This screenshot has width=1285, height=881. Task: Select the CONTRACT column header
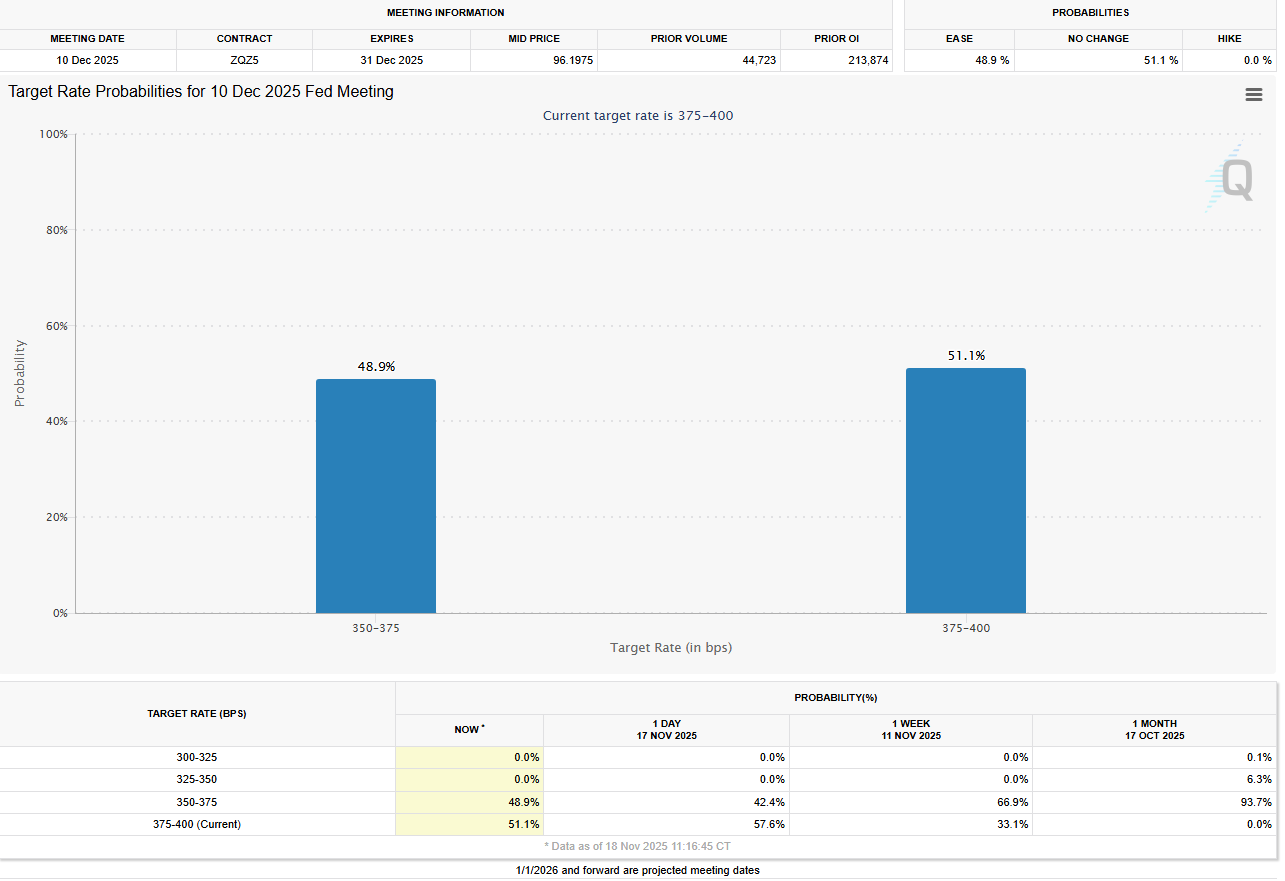(244, 39)
